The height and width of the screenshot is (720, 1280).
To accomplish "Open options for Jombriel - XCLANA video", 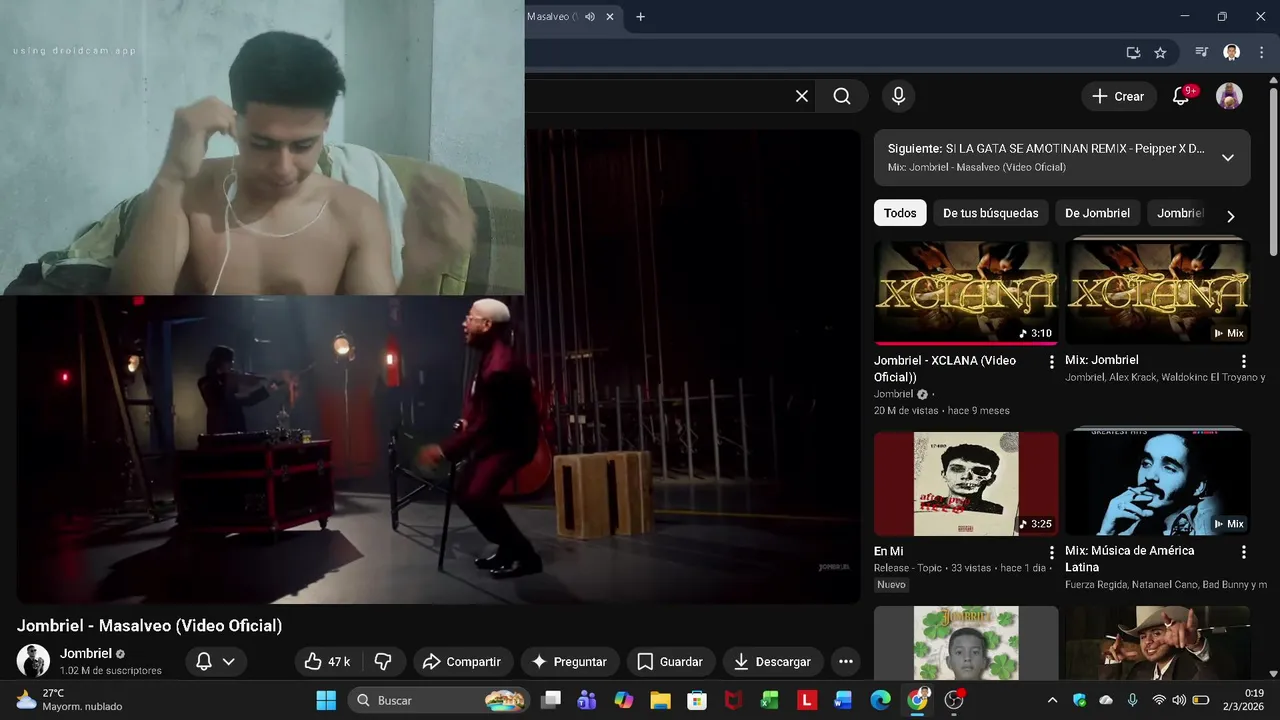I will (1051, 362).
